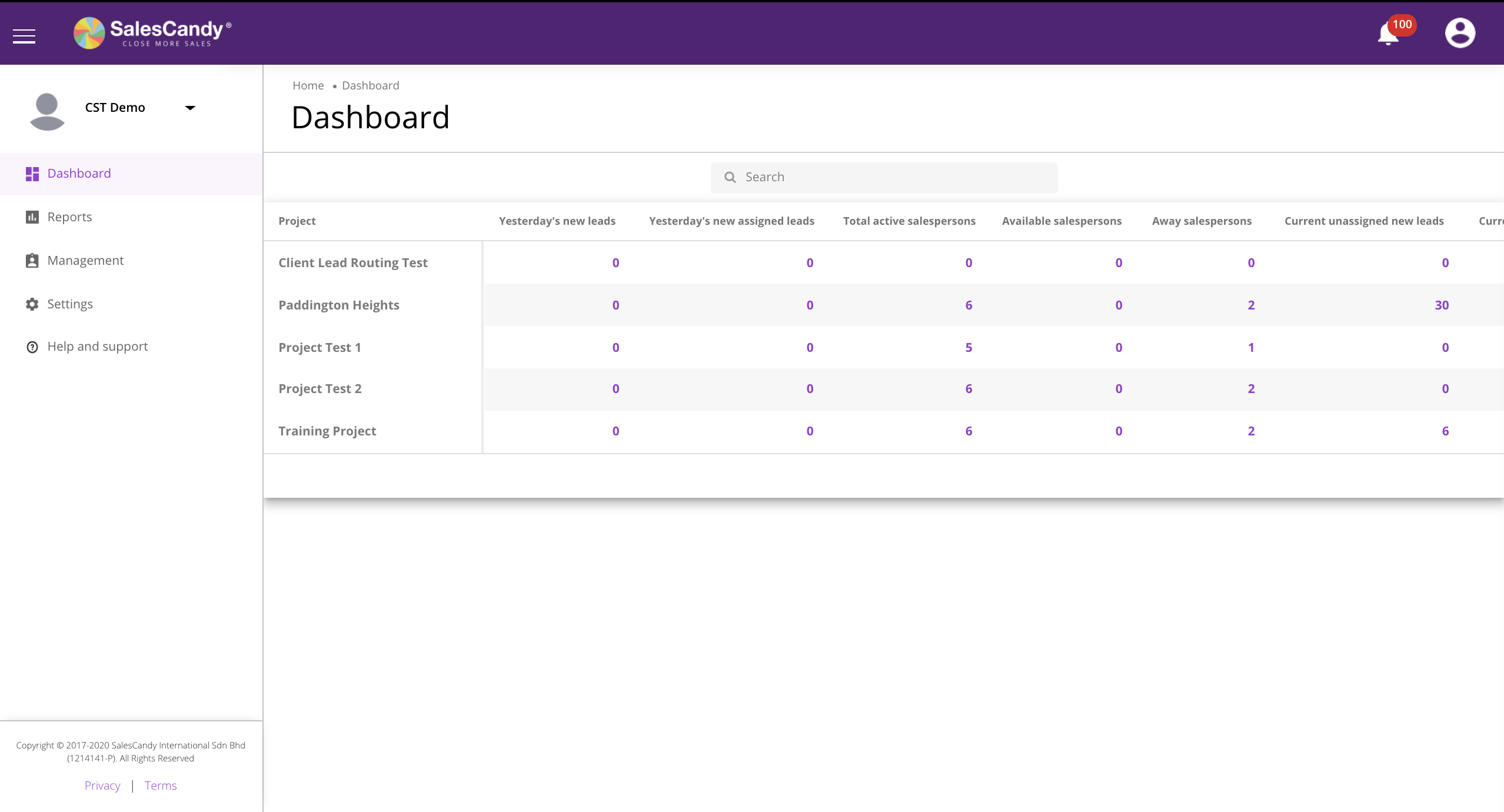The image size is (1504, 812).
Task: Click the Management badge icon
Action: (32, 261)
